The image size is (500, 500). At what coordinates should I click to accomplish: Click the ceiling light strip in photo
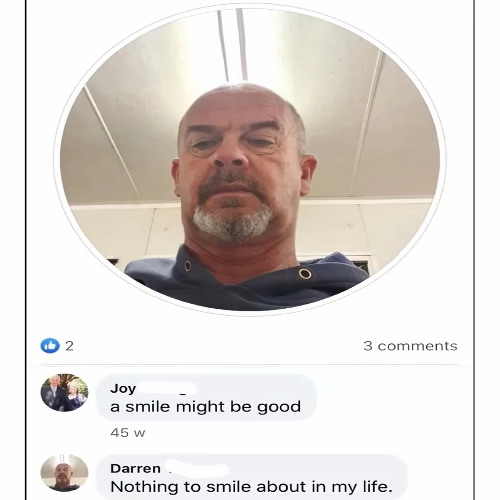point(232,45)
